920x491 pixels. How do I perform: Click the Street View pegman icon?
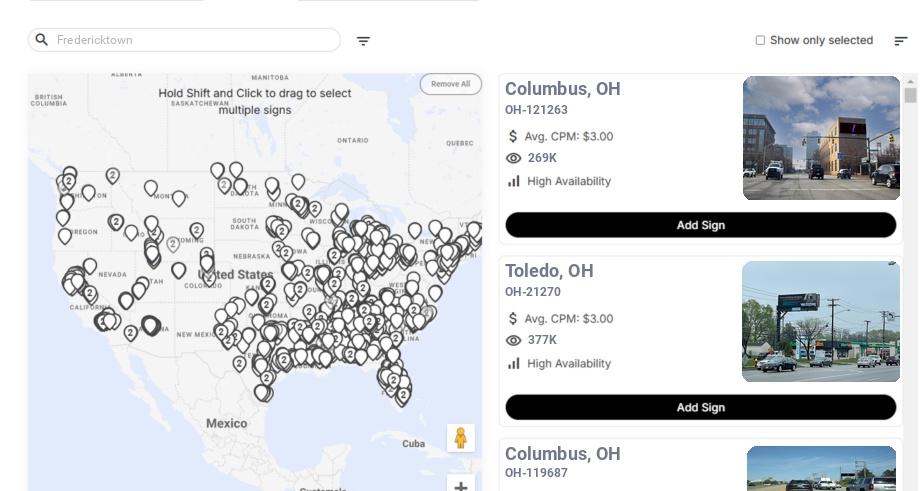pos(460,438)
